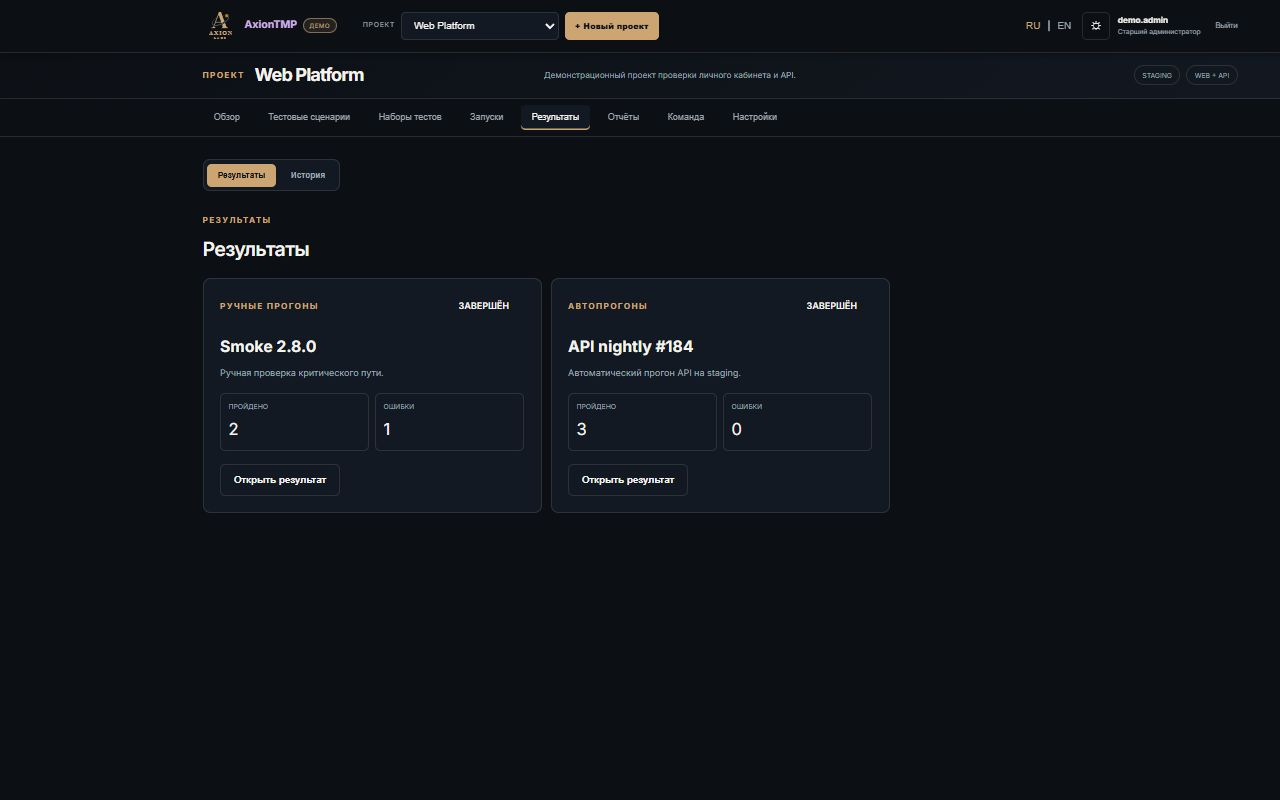Open the Наборы тестов tab

[410, 117]
